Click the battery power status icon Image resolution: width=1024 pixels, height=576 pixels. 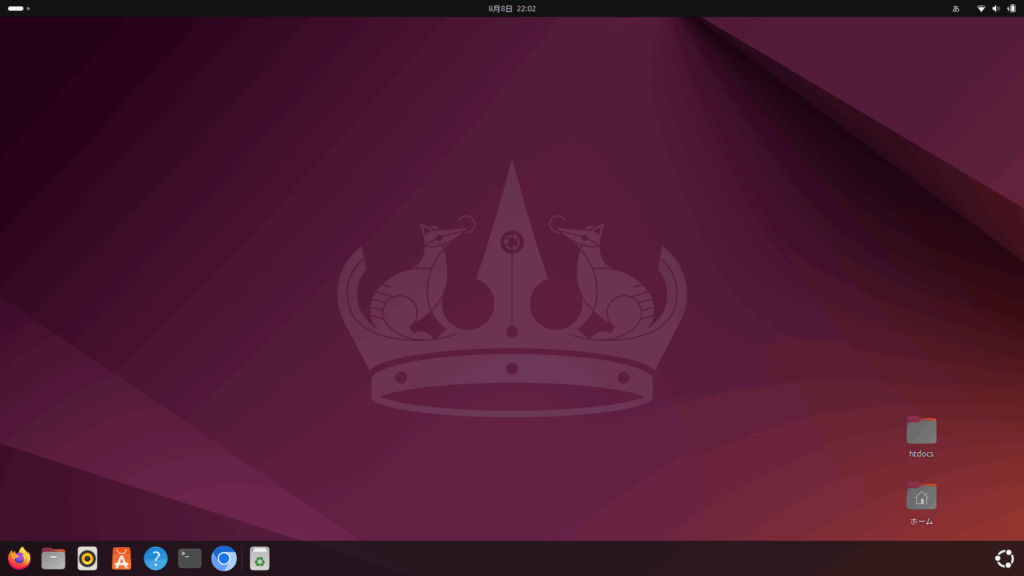(1012, 8)
